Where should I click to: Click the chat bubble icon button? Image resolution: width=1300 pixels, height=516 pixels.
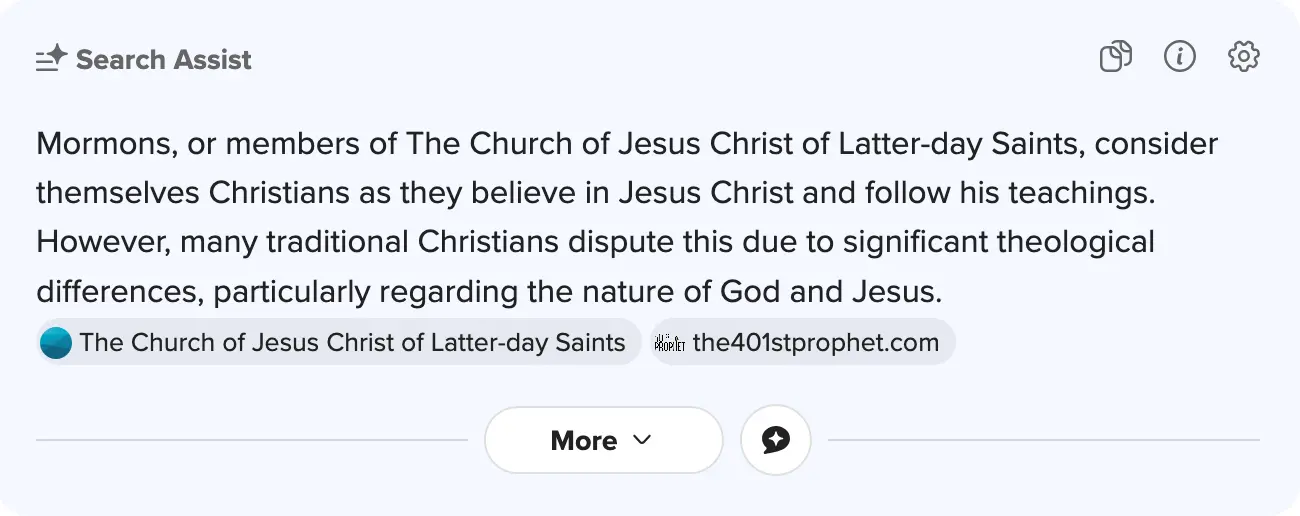[775, 440]
